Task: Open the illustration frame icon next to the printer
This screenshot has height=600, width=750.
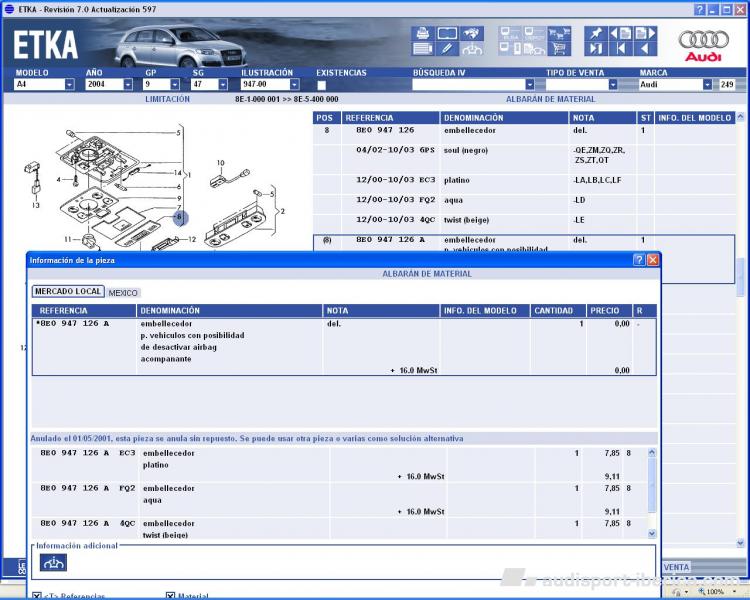Action: tap(447, 33)
